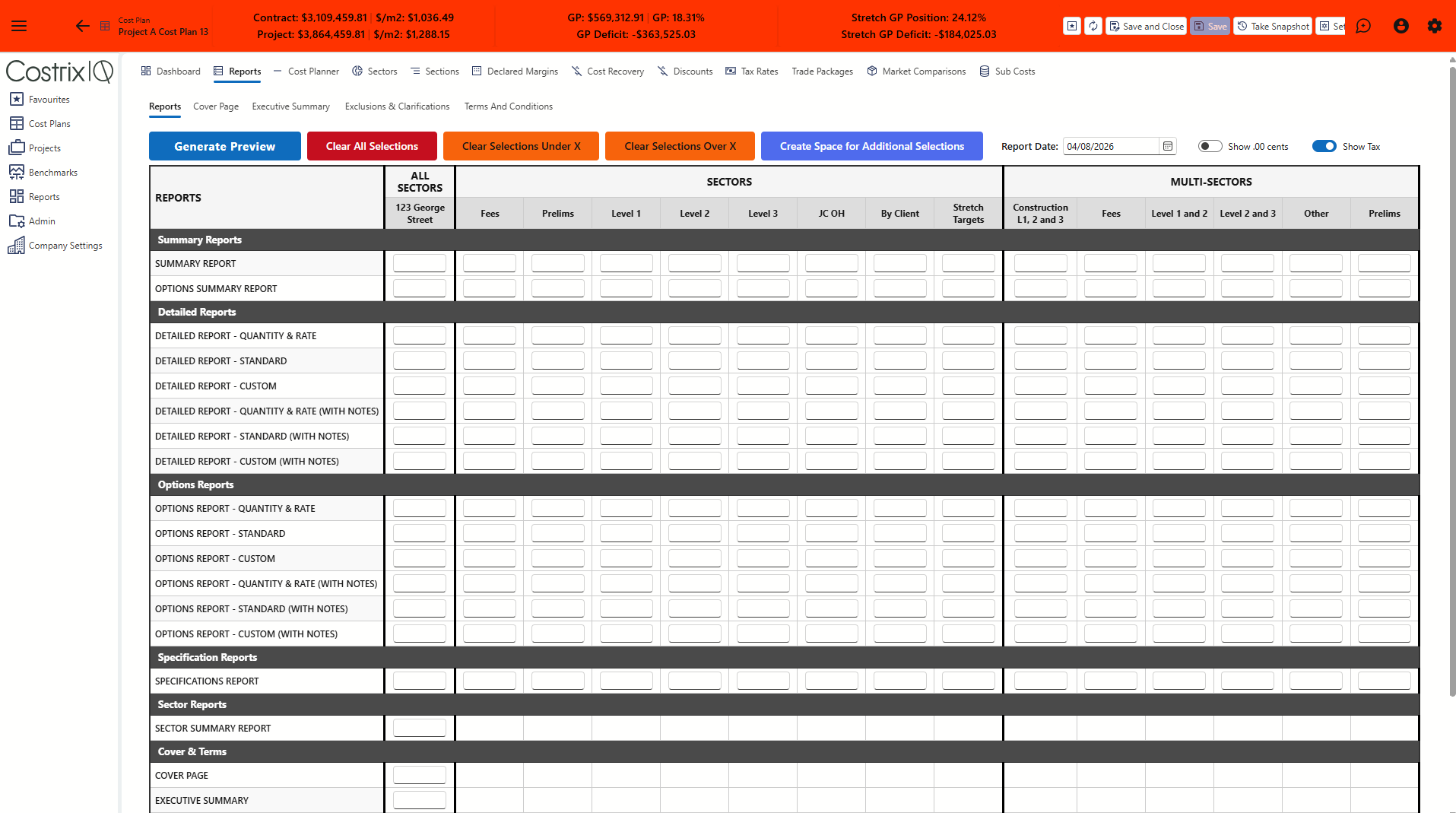Open the calendar picker for Report Date
1456x813 pixels.
tap(1168, 146)
